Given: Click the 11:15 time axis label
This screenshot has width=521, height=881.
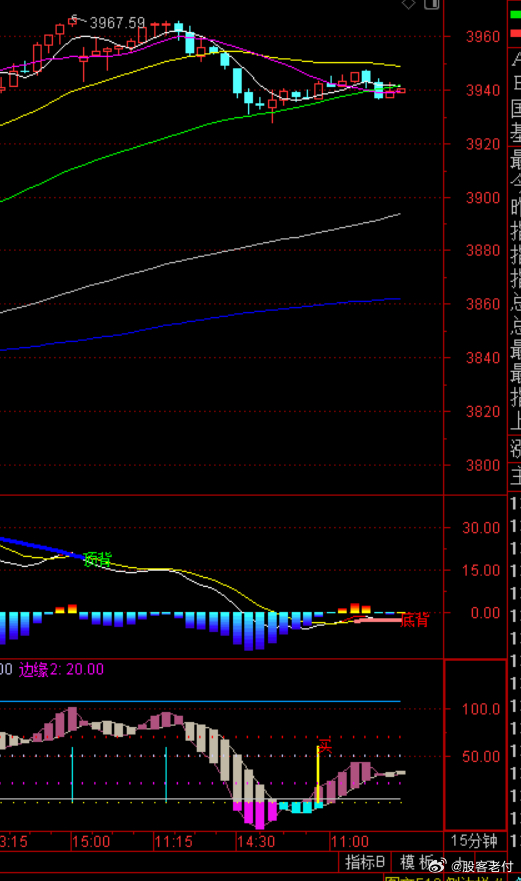Looking at the screenshot, I should (174, 842).
